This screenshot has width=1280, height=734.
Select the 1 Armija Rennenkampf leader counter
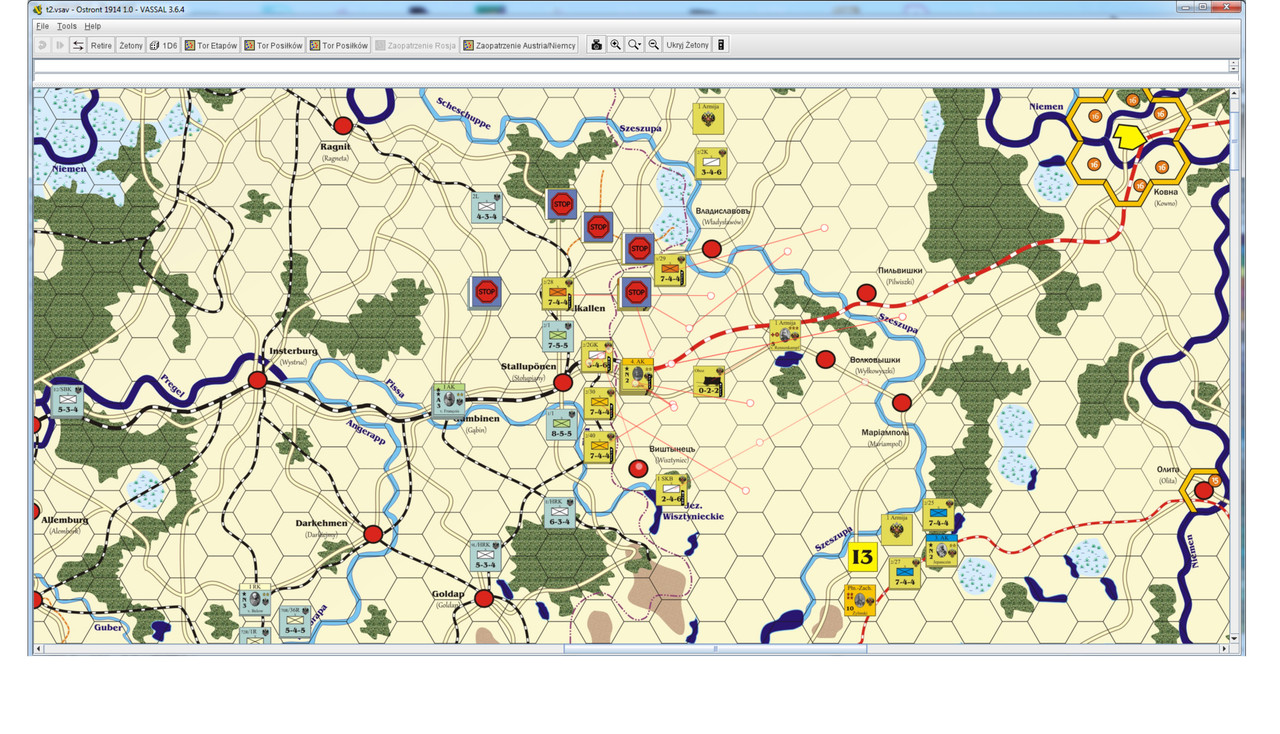tap(785, 334)
